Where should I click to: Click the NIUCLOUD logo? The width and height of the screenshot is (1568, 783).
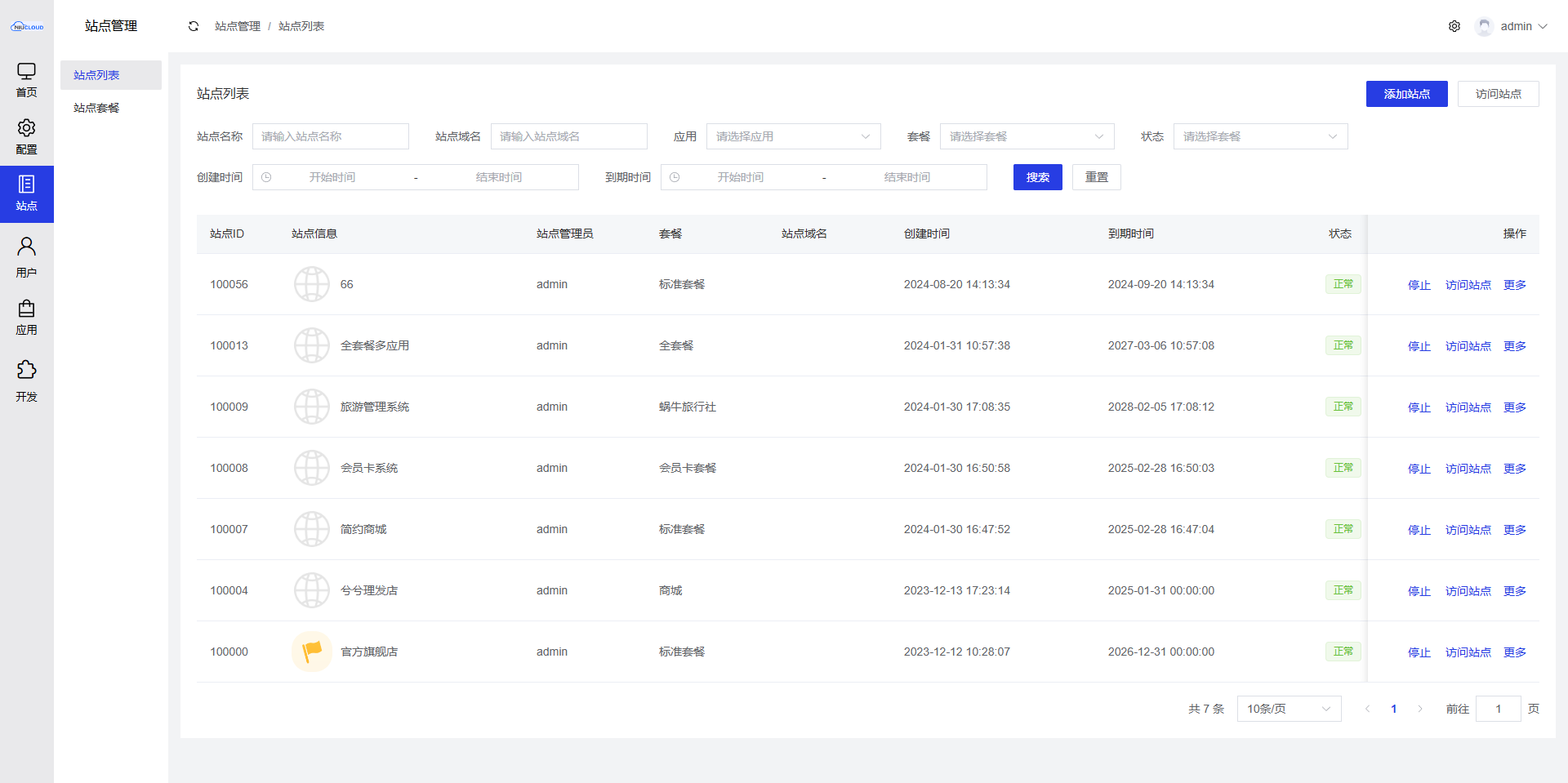tap(27, 26)
